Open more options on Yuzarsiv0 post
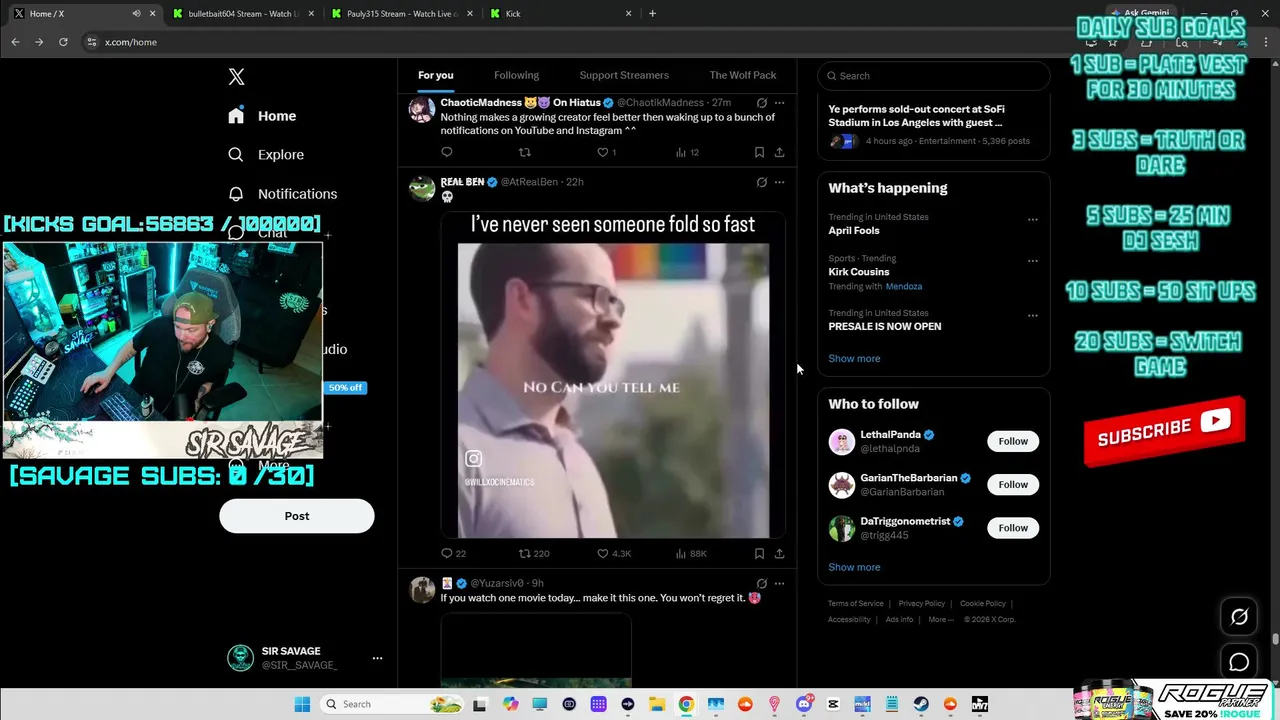This screenshot has height=720, width=1280. pyautogui.click(x=780, y=583)
